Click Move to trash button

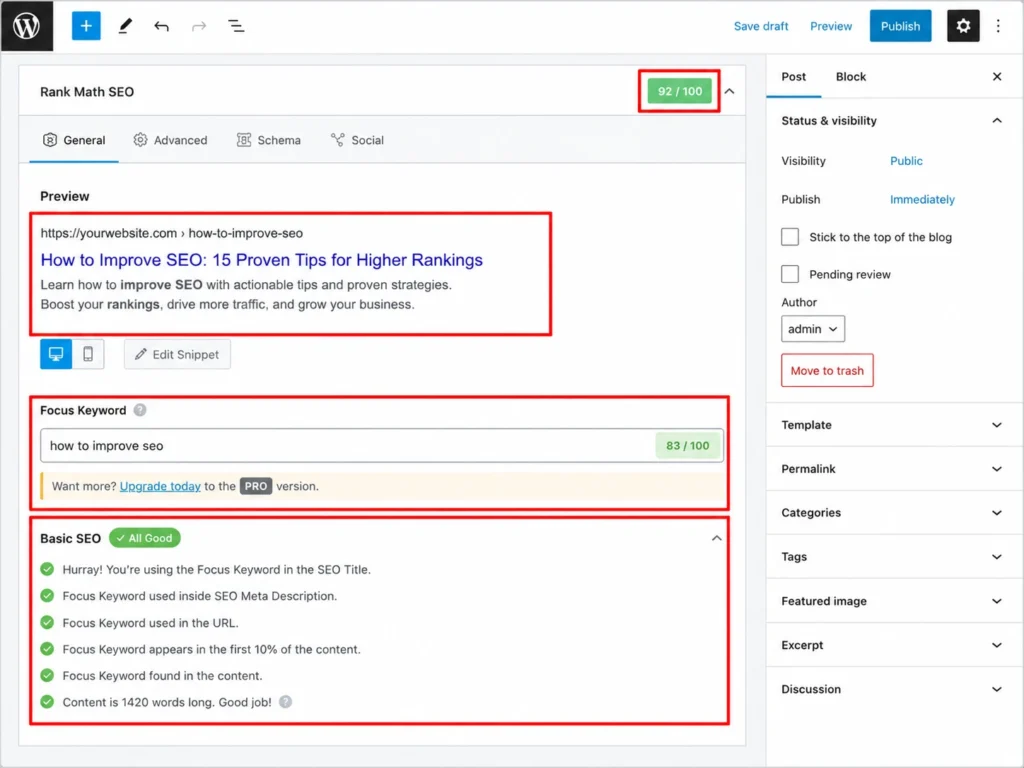[827, 370]
